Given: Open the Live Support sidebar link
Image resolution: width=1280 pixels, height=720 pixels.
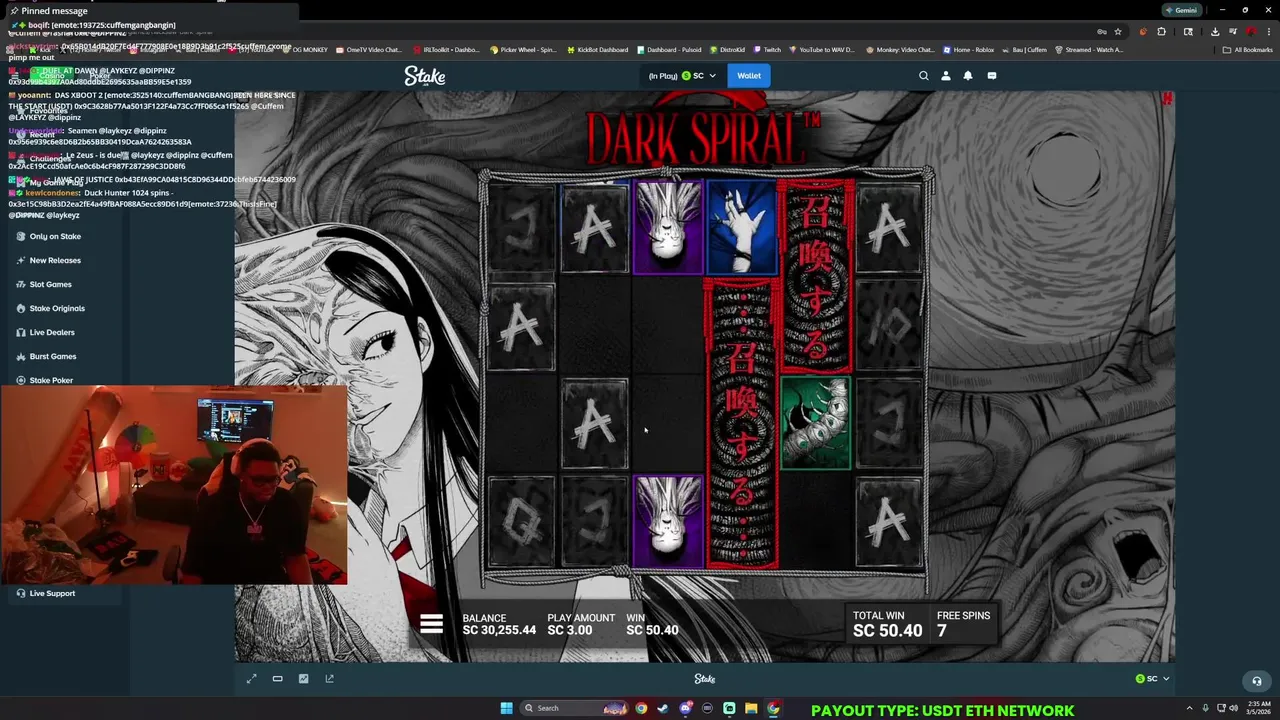Looking at the screenshot, I should click(52, 593).
